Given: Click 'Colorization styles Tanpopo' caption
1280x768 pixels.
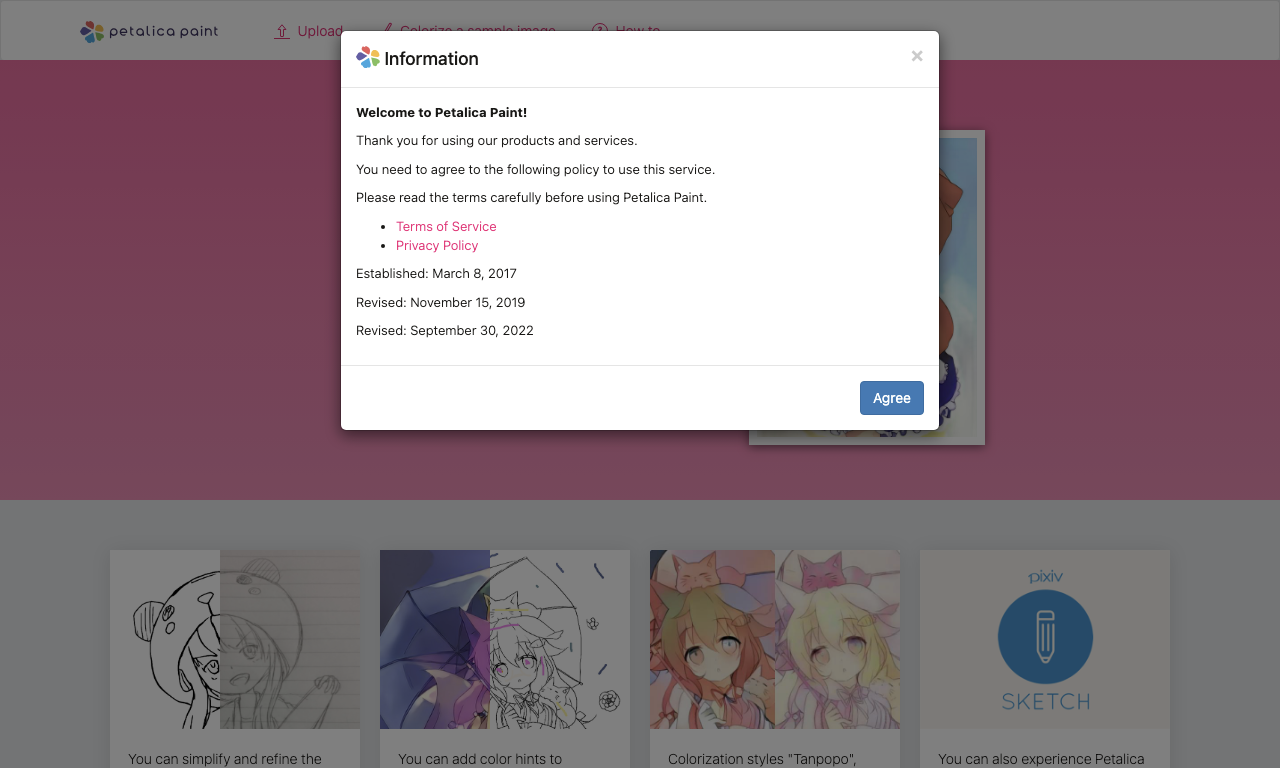Looking at the screenshot, I should 762,759.
